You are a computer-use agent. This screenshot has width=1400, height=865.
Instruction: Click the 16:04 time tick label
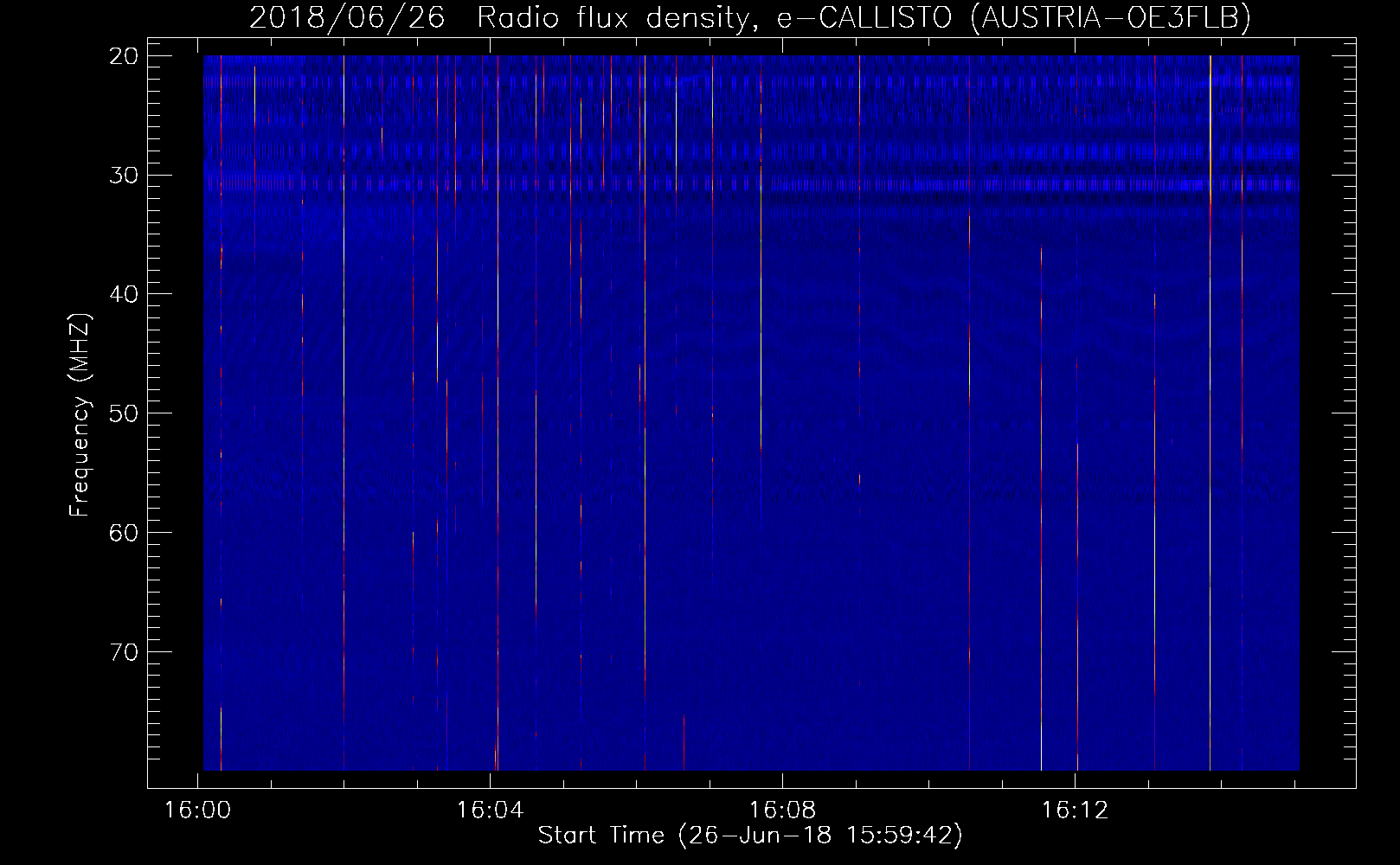(x=491, y=811)
